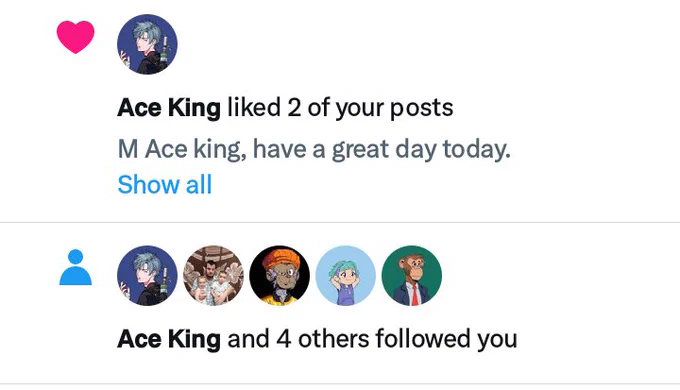680x390 pixels.
Task: Click the word 'liked' in the notification
Action: [x=254, y=107]
